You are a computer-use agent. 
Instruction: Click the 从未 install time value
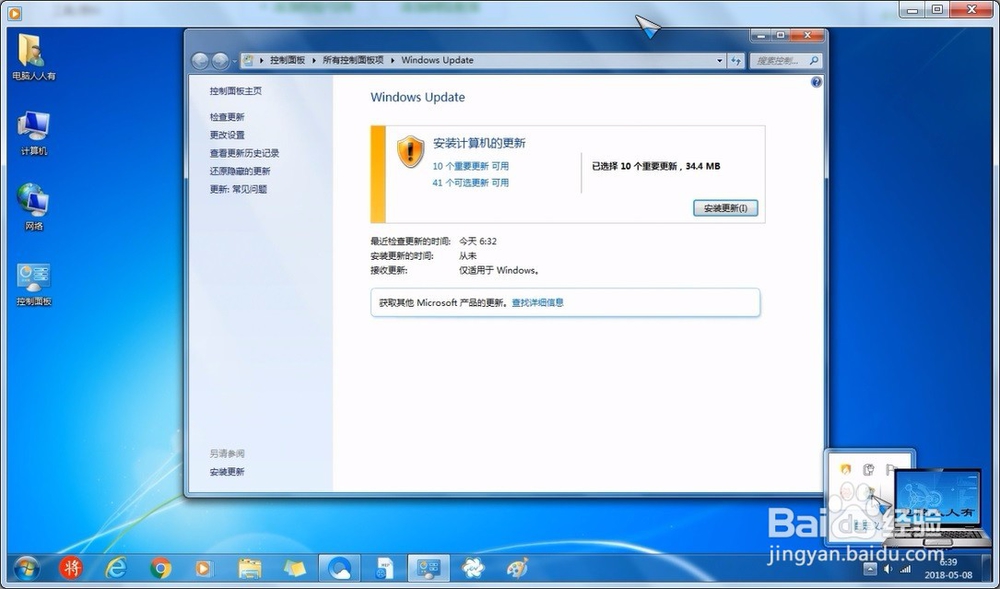click(x=467, y=256)
